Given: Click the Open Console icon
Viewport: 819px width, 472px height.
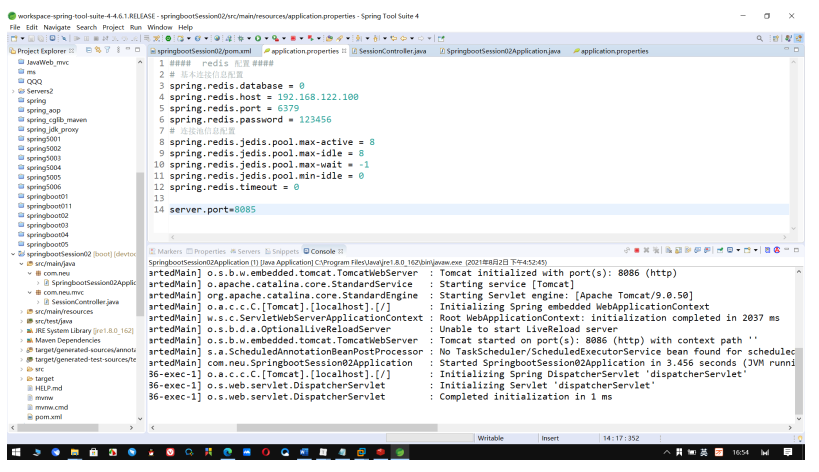Looking at the screenshot, I should (747, 251).
